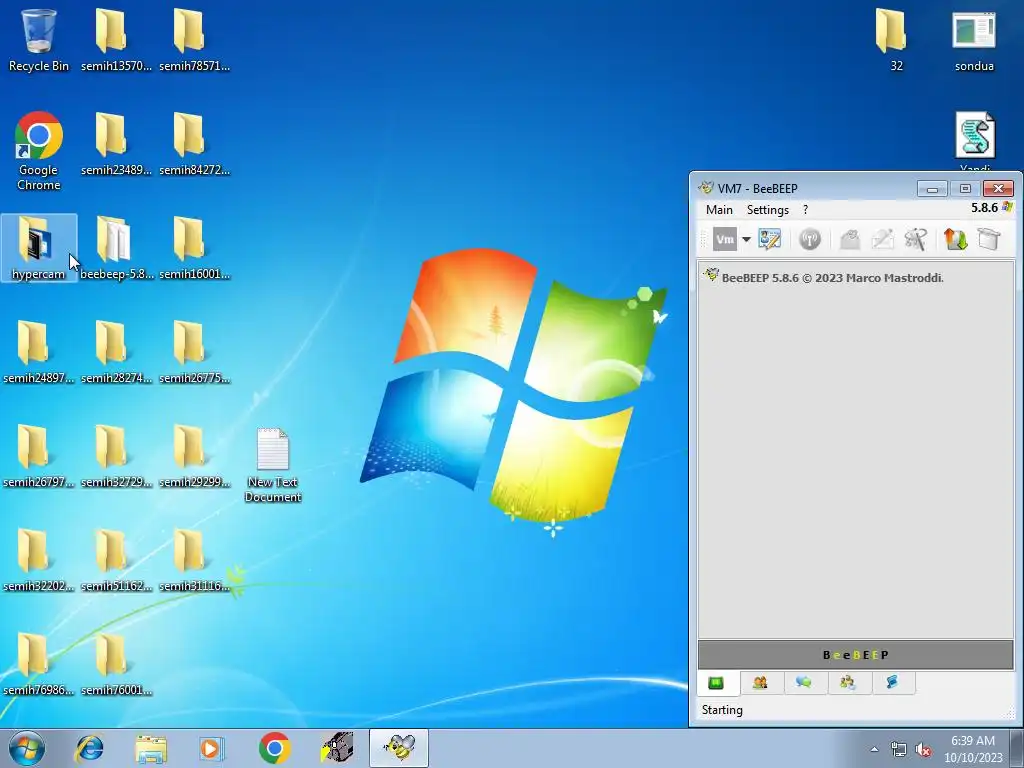
Task: Click the gray envelope message icon in toolbar
Action: pyautogui.click(x=850, y=239)
